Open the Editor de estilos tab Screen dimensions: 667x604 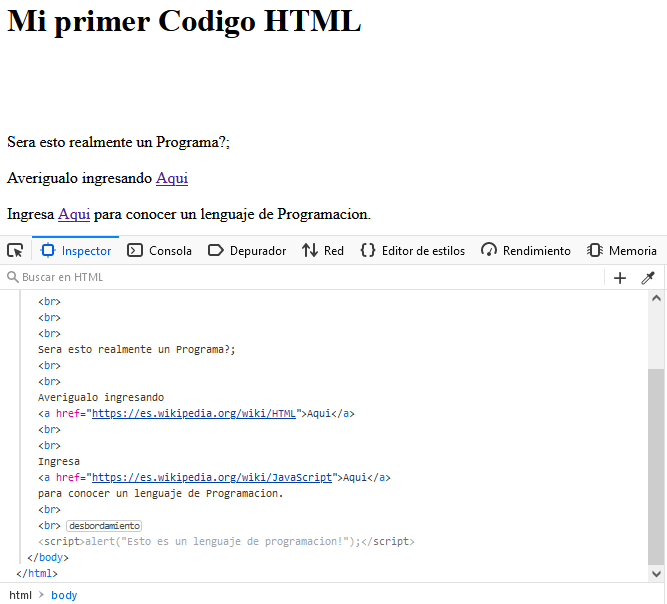click(x=412, y=251)
